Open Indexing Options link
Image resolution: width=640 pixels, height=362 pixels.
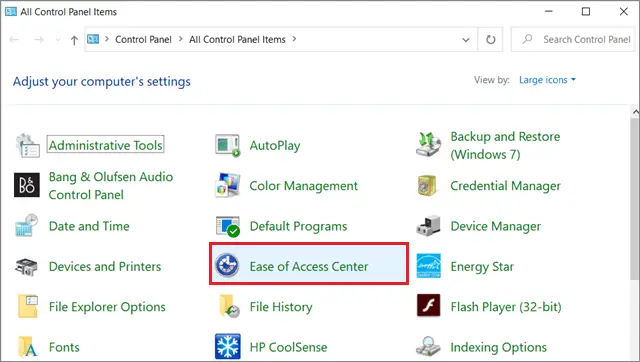click(x=498, y=347)
